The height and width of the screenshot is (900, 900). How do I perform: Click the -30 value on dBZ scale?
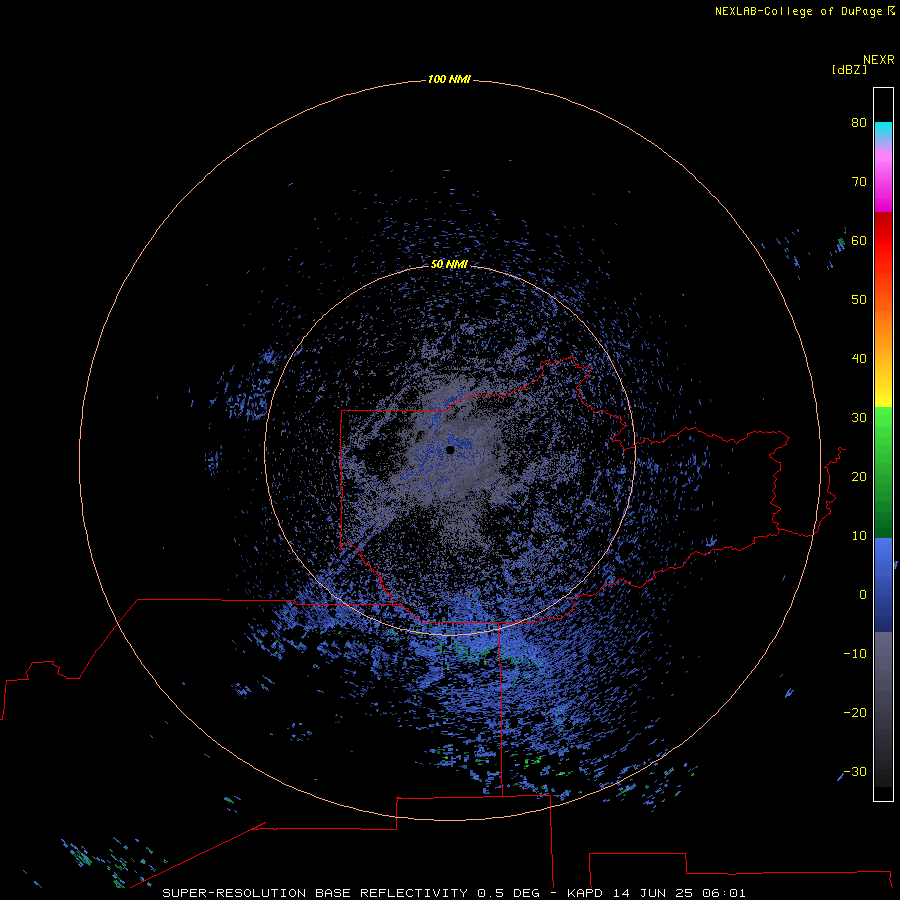click(855, 771)
